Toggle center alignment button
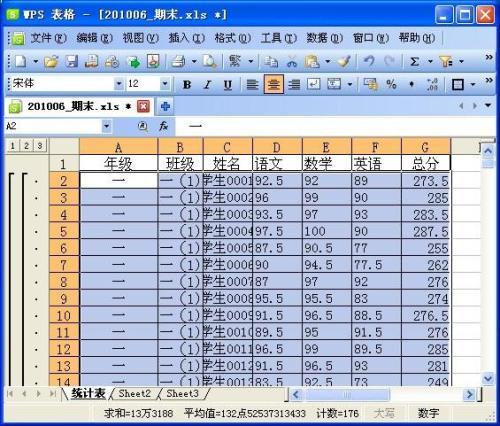 (x=274, y=84)
